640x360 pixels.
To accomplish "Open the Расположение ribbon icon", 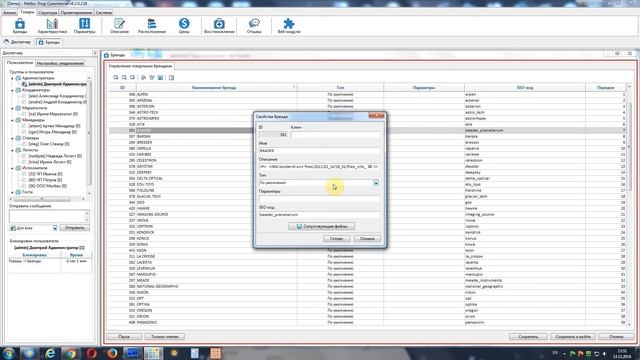I will pyautogui.click(x=152, y=26).
